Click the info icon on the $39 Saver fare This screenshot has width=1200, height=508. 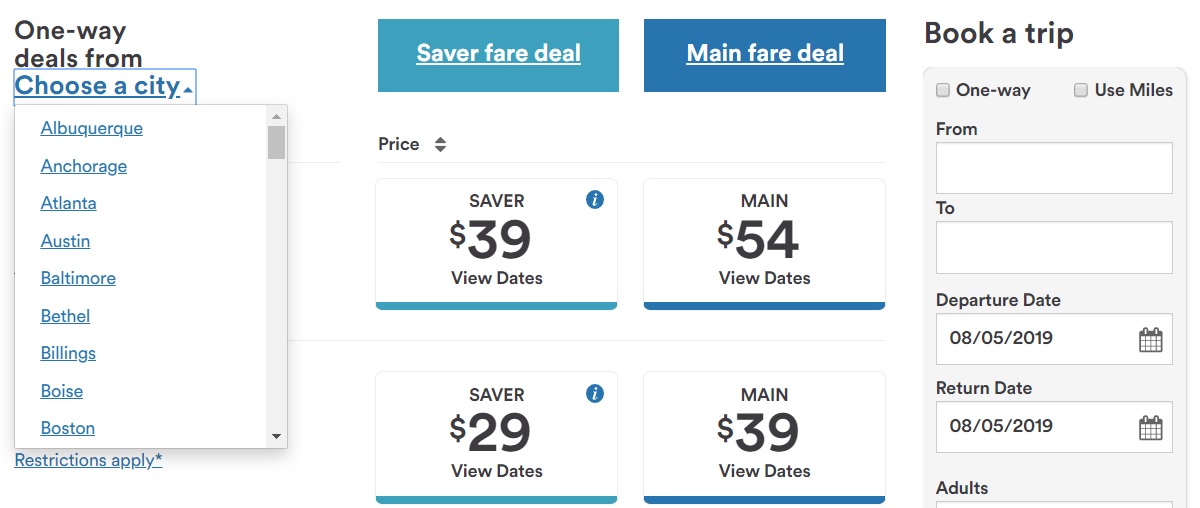click(x=595, y=200)
